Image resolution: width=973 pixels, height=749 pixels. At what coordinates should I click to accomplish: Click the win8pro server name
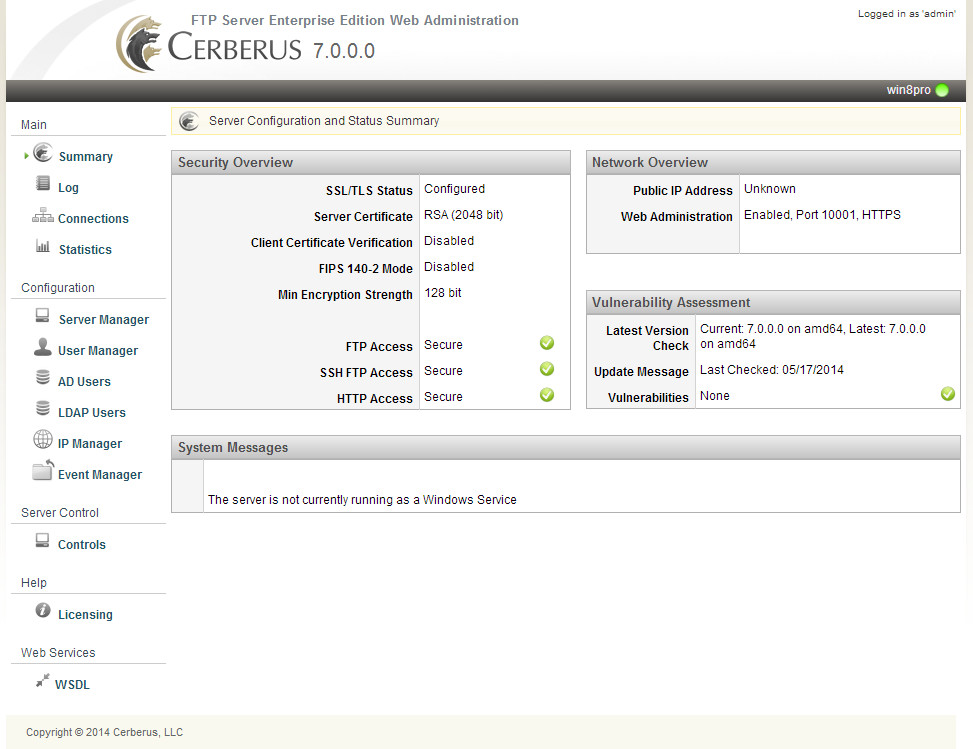tap(908, 90)
